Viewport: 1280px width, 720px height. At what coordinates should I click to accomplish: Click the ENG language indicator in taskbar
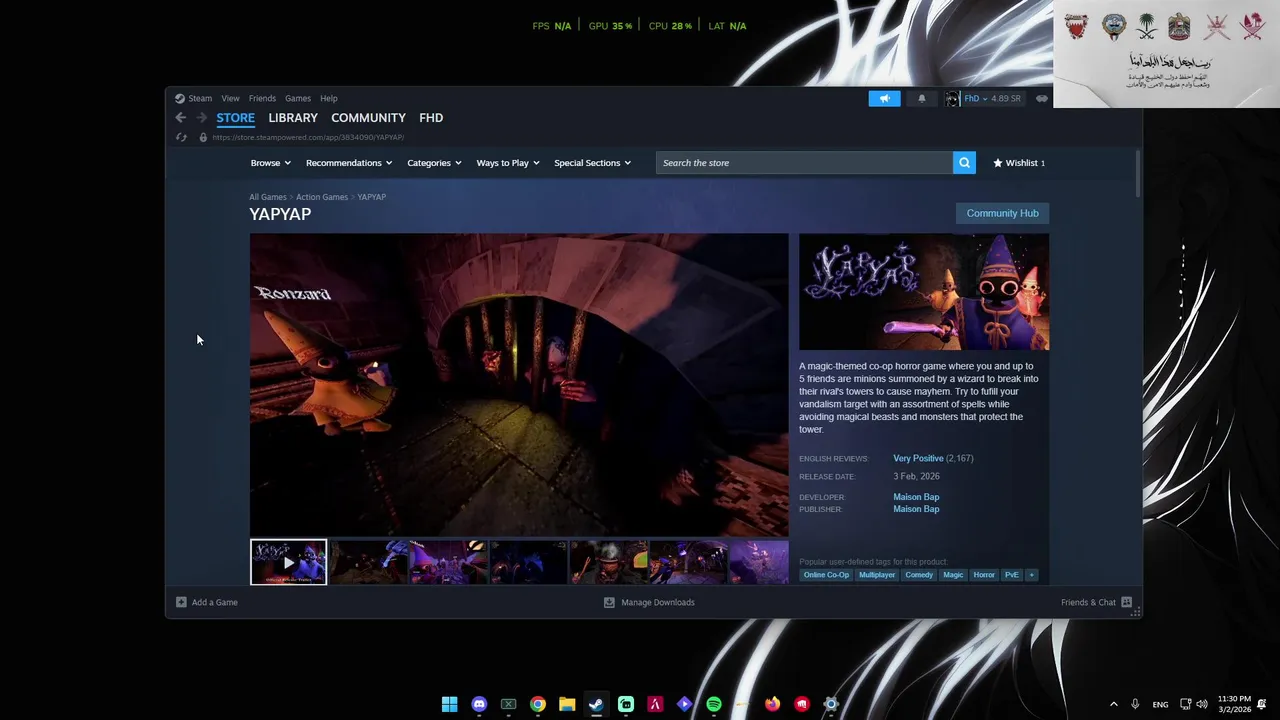click(1160, 704)
